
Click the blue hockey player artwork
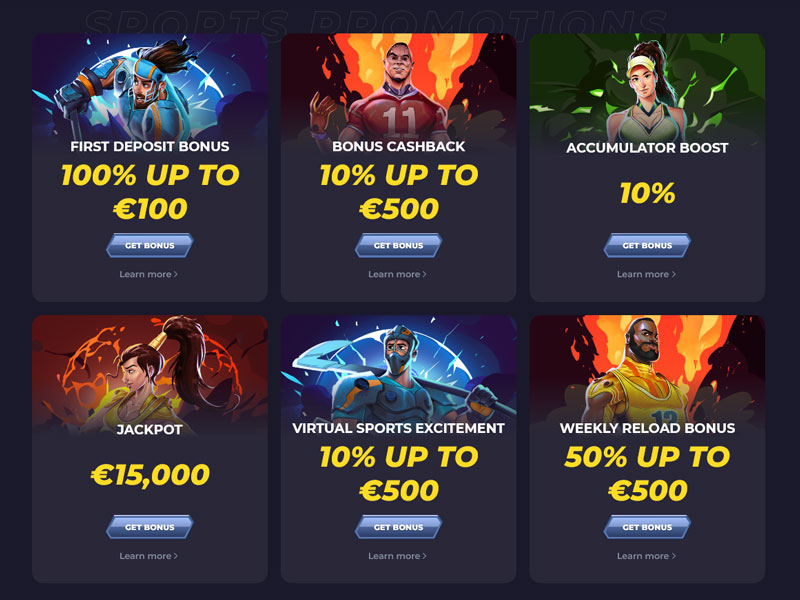(149, 87)
